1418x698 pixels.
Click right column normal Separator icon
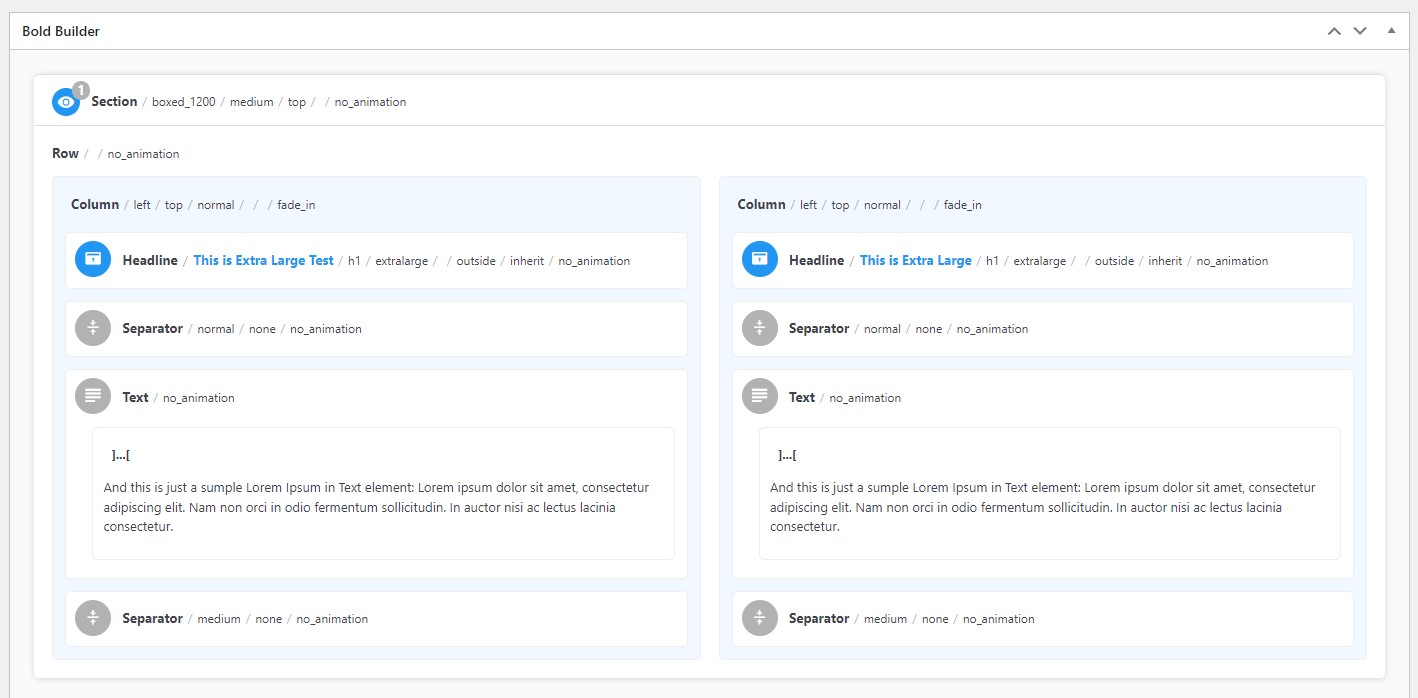[x=760, y=328]
